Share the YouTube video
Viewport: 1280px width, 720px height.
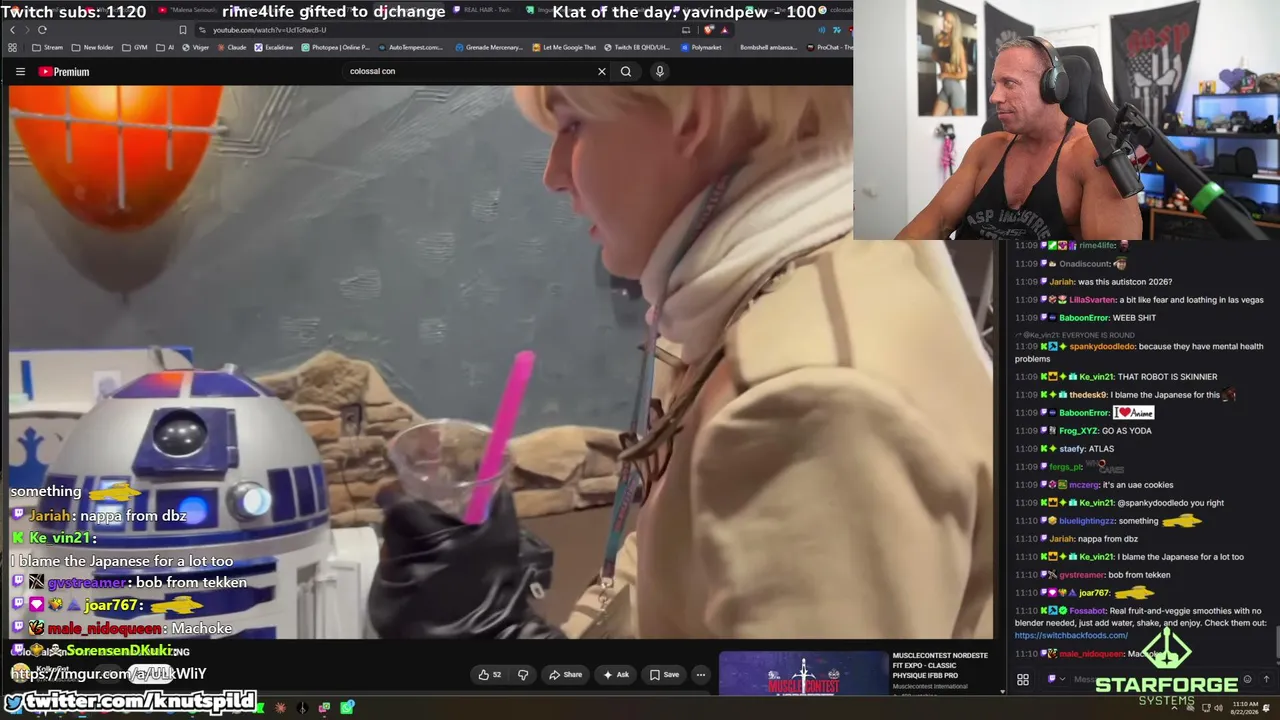(565, 675)
